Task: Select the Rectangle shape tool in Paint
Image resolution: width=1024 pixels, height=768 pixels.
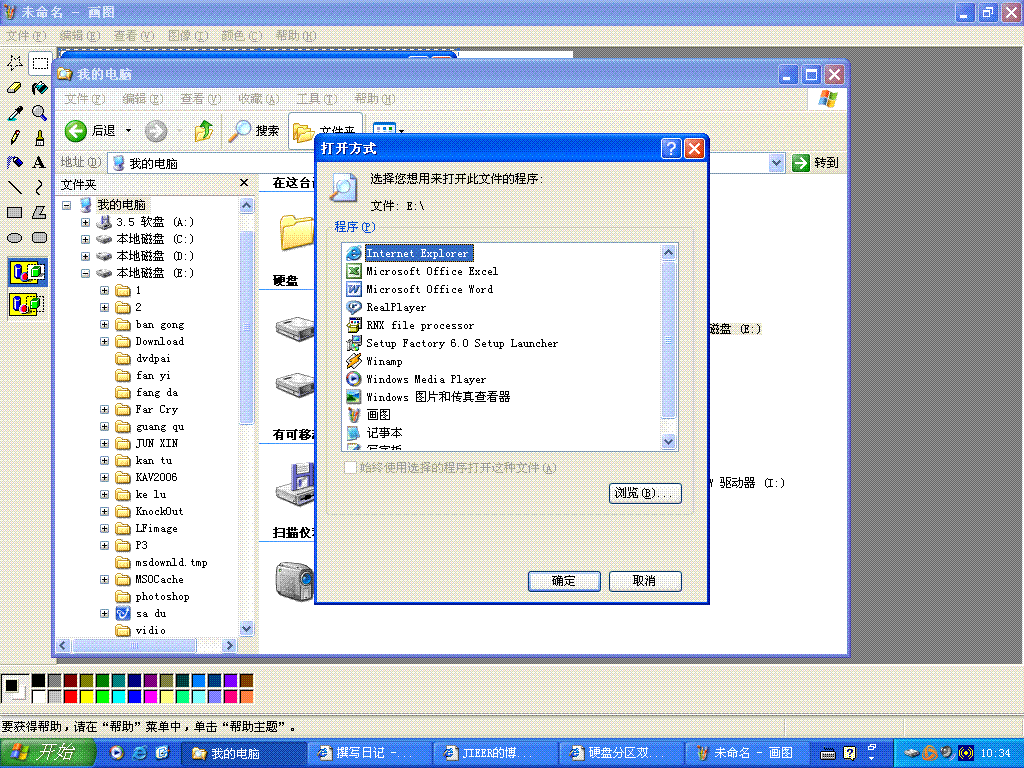Action: (x=14, y=212)
